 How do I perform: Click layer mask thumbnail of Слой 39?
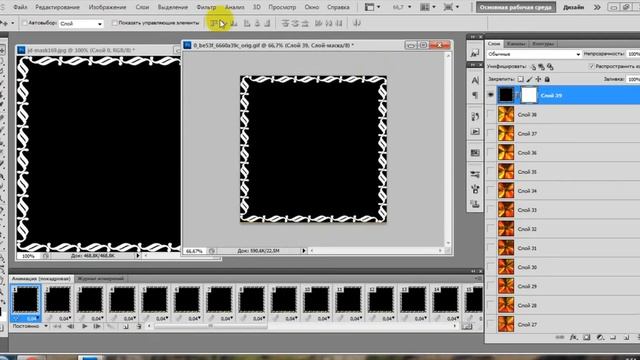pos(529,95)
